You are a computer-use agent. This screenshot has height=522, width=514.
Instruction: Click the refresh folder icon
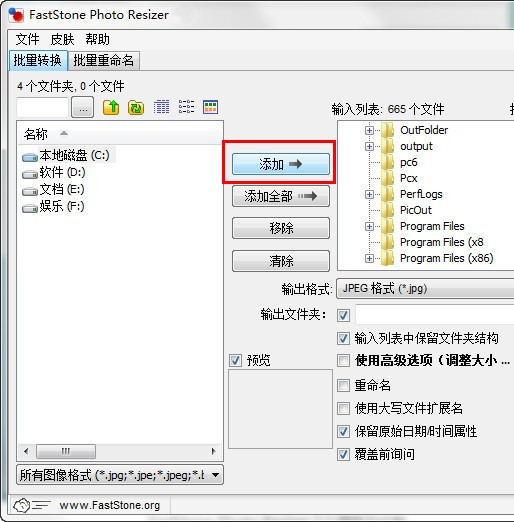[136, 107]
